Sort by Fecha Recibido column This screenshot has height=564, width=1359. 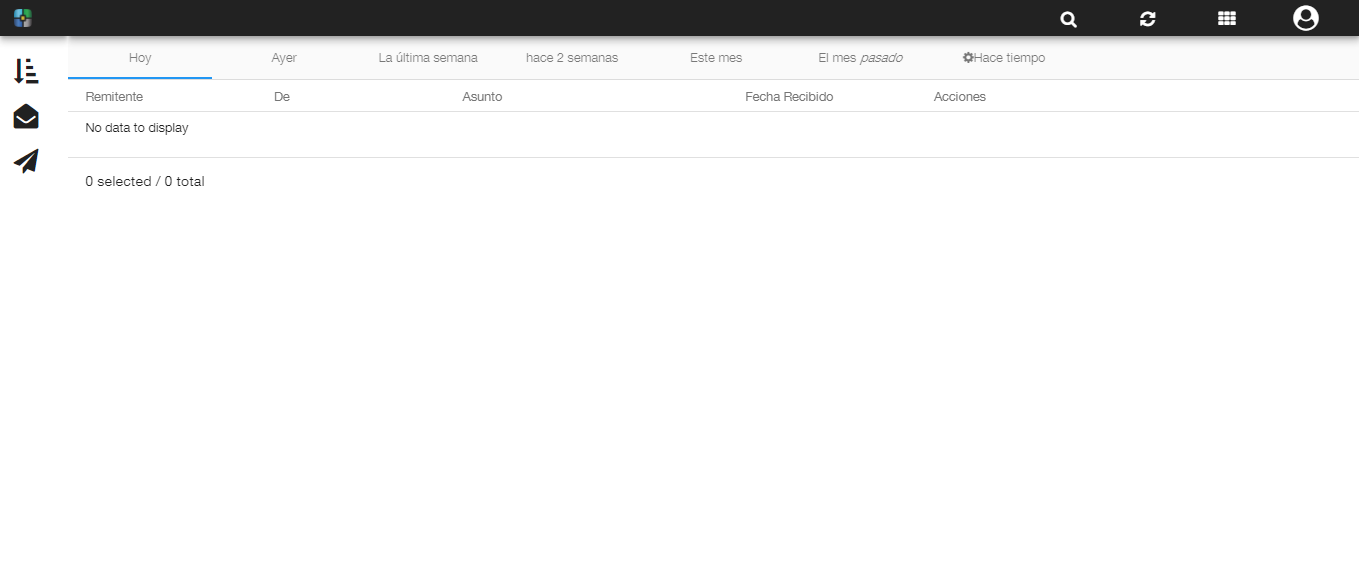pyautogui.click(x=789, y=97)
